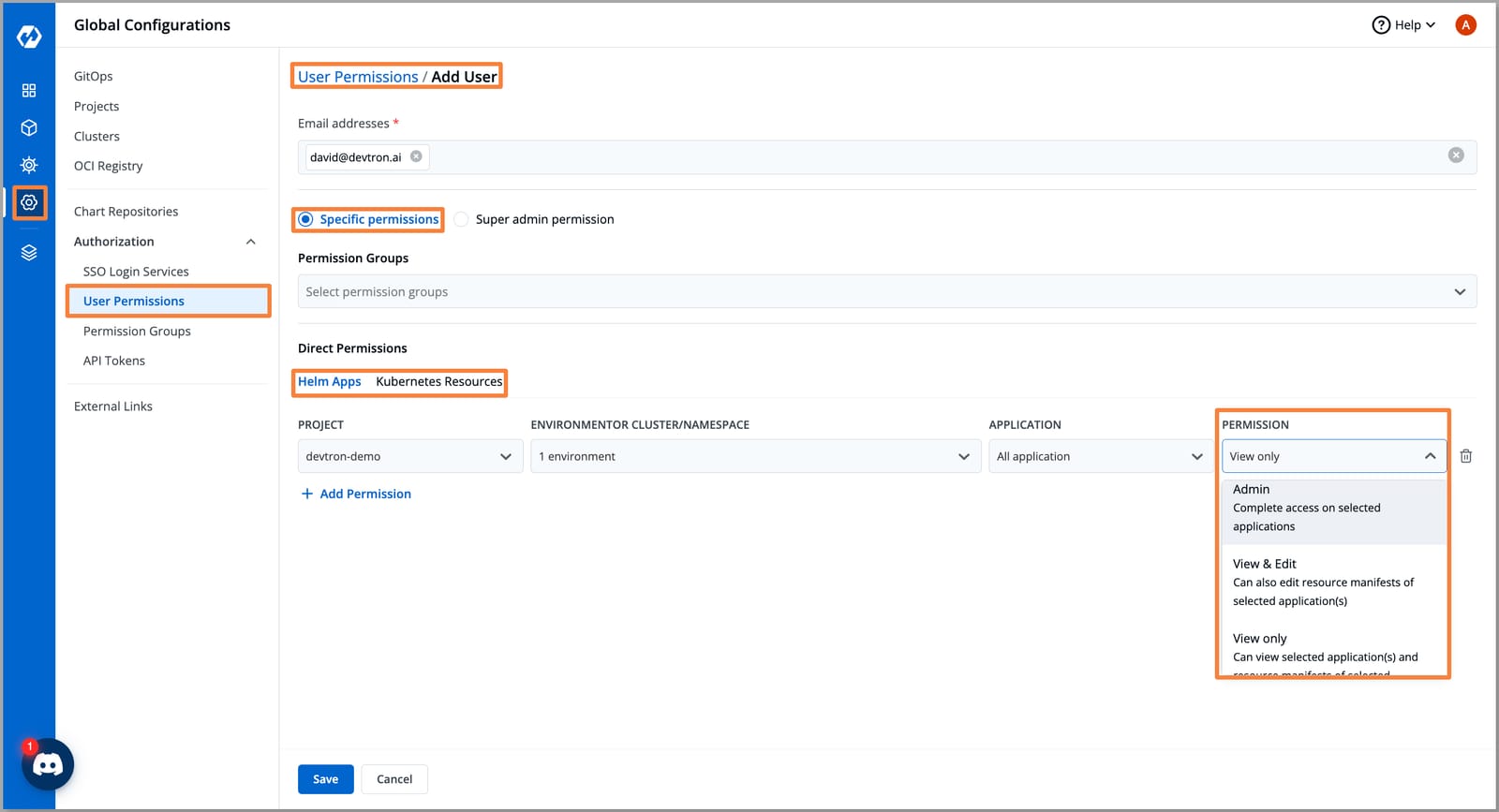This screenshot has height=812, width=1499.
Task: Open API Tokens in the sidebar
Action: 114,361
